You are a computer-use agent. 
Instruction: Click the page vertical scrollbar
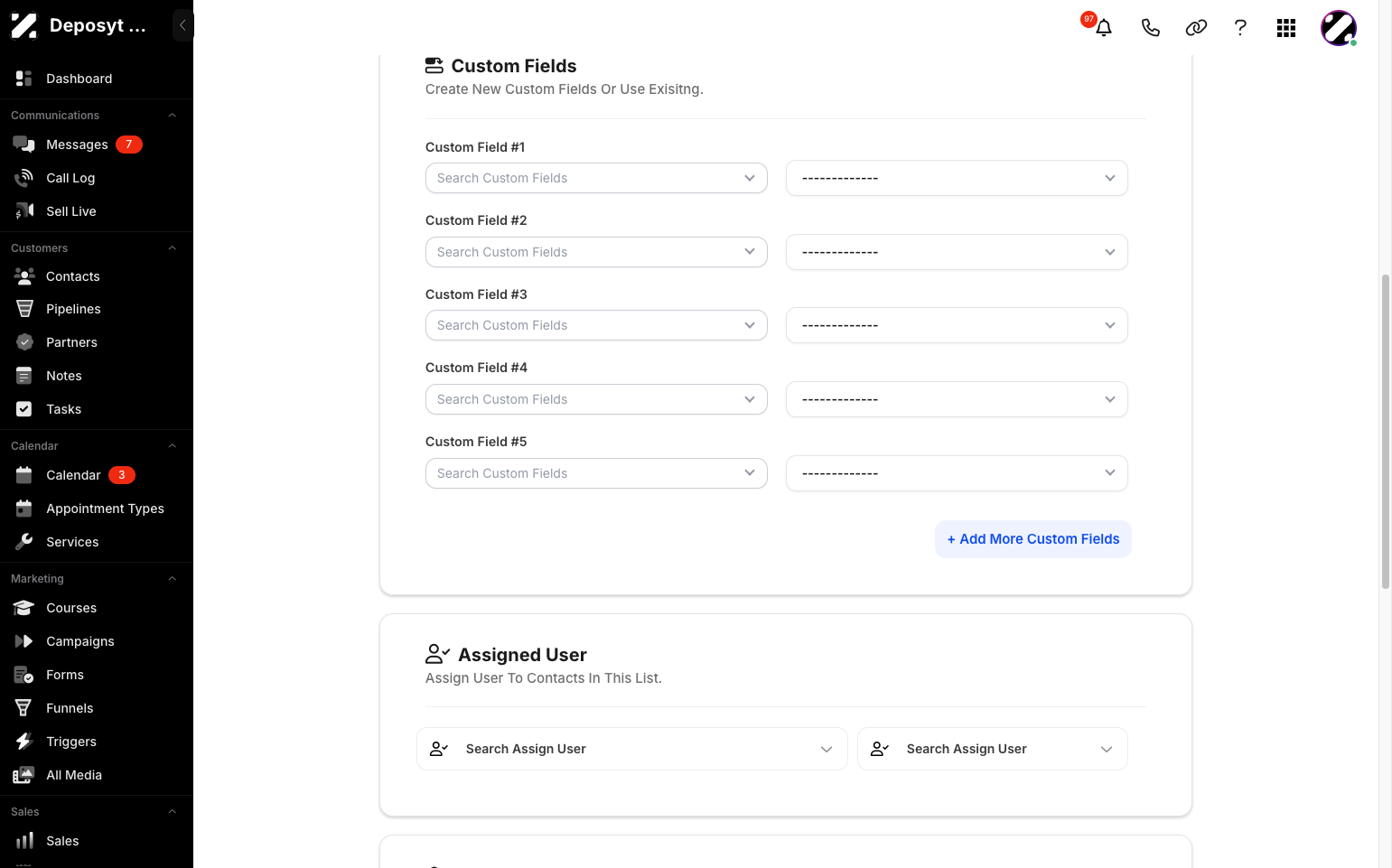coord(1386,432)
